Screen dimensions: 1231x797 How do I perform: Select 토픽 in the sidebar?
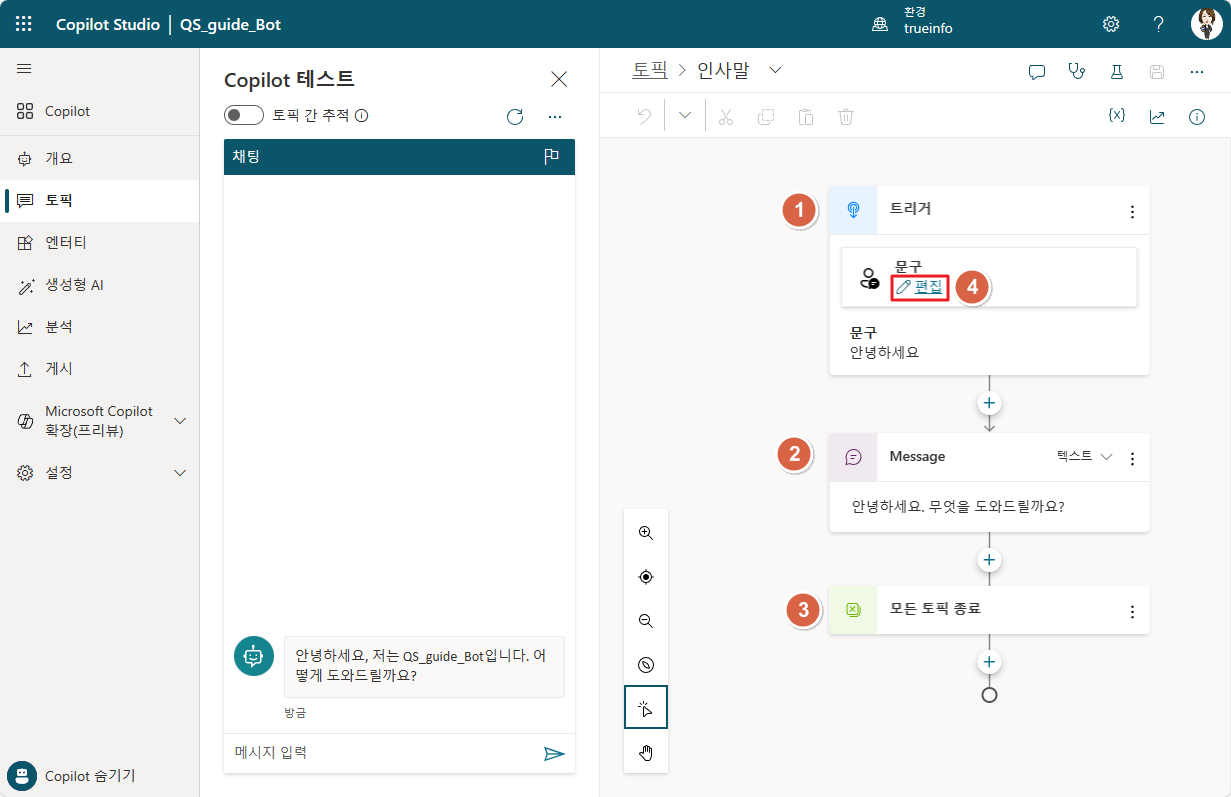pyautogui.click(x=100, y=201)
